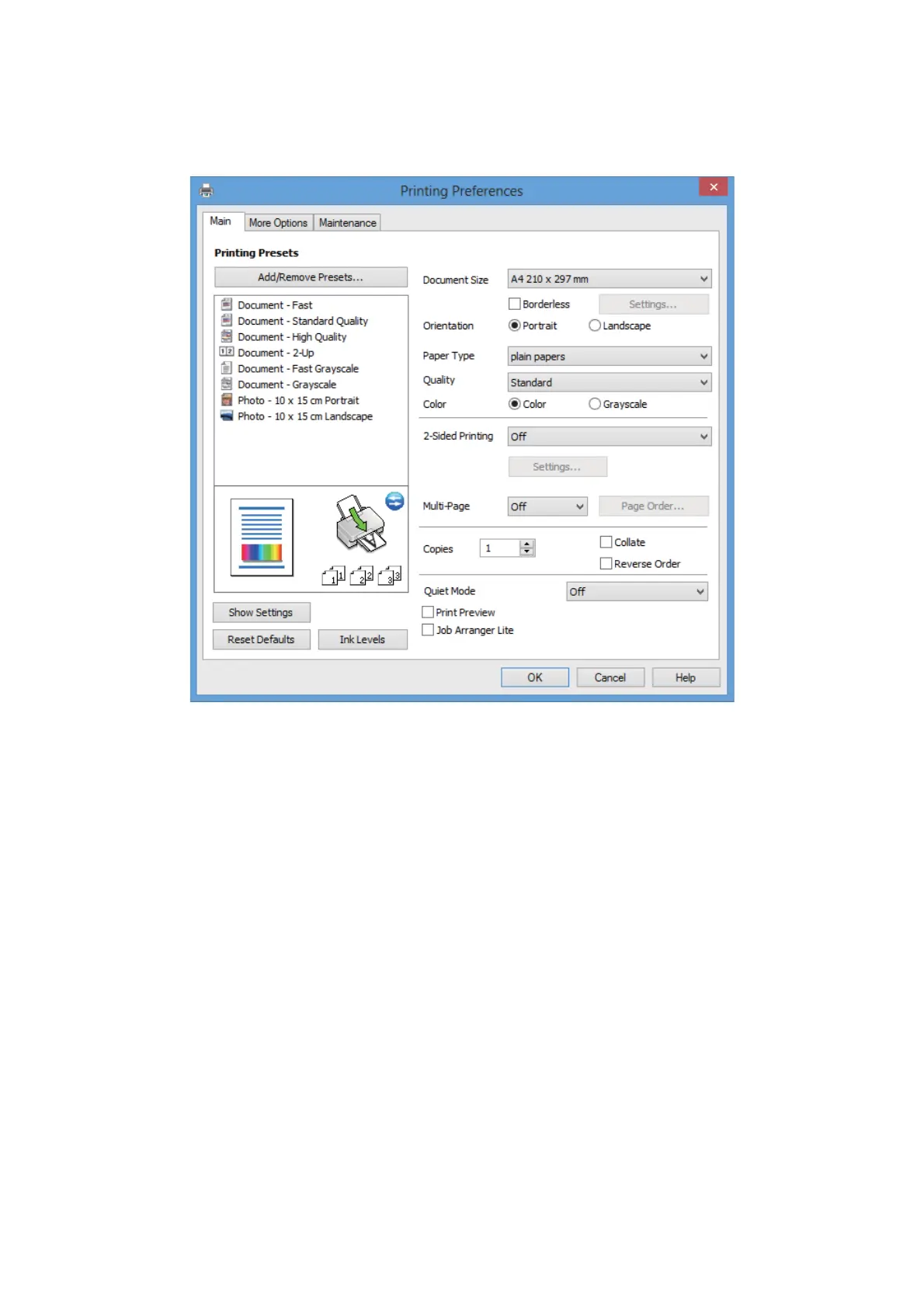
Task: Switch to the More Options tab
Action: point(278,223)
